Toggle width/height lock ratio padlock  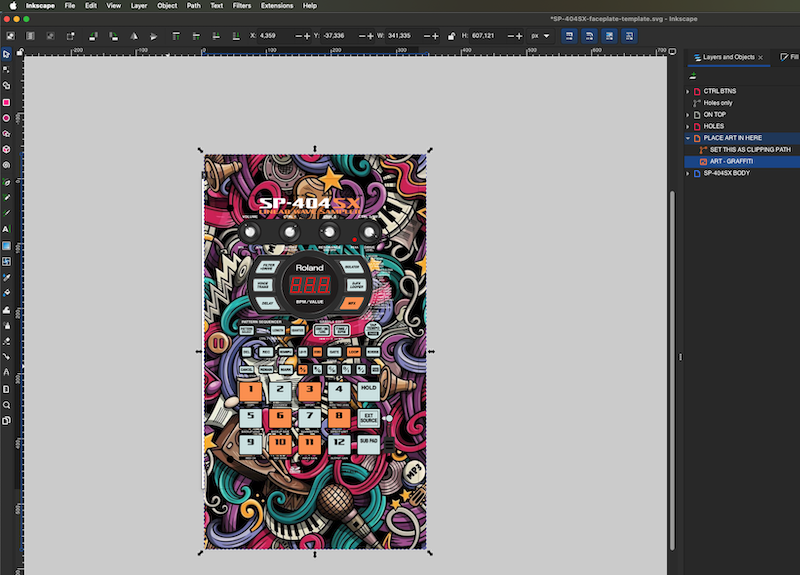[x=452, y=36]
